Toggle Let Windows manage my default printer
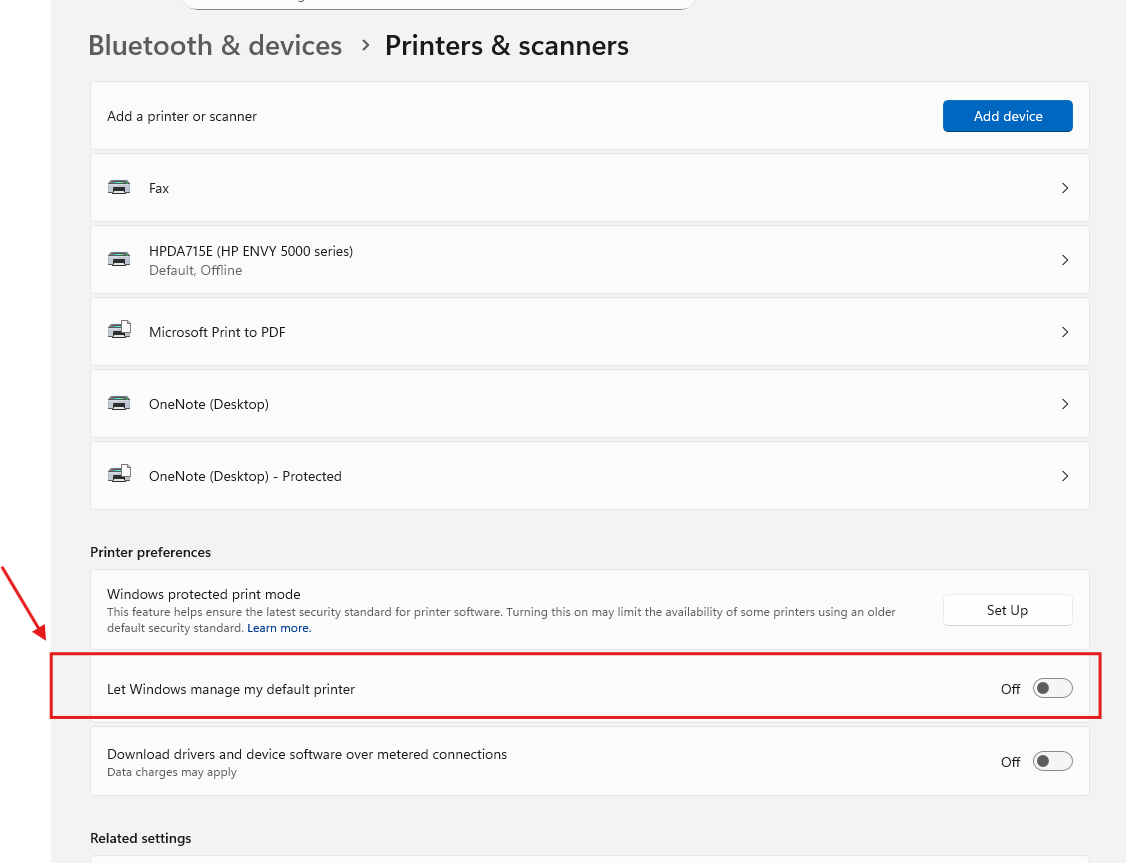 pyautogui.click(x=1052, y=688)
